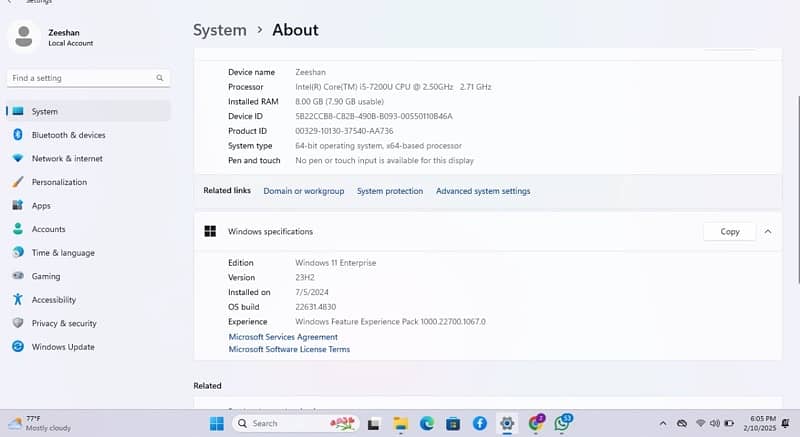Navigate to Time & language
Viewport: 800px width, 437px height.
pos(63,253)
